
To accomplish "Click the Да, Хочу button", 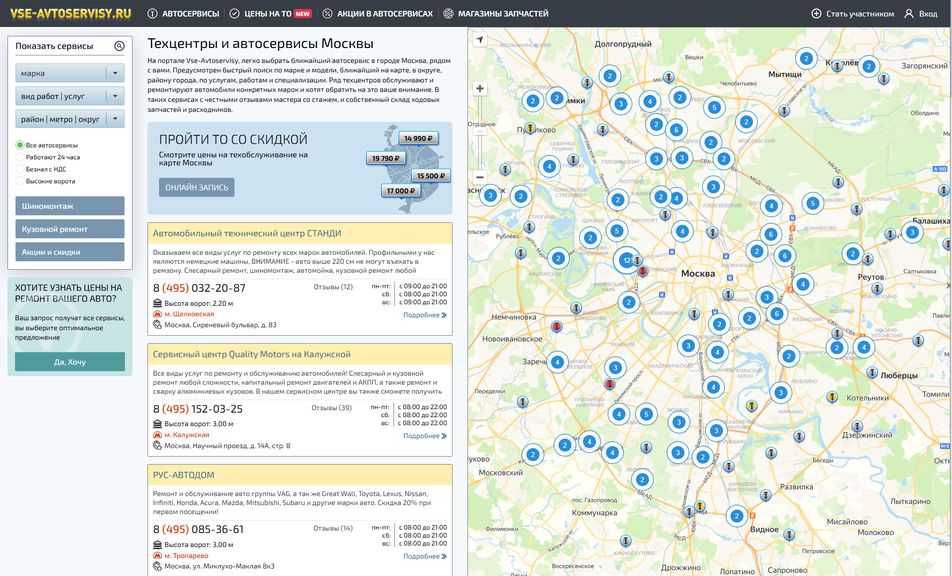I will [x=70, y=362].
